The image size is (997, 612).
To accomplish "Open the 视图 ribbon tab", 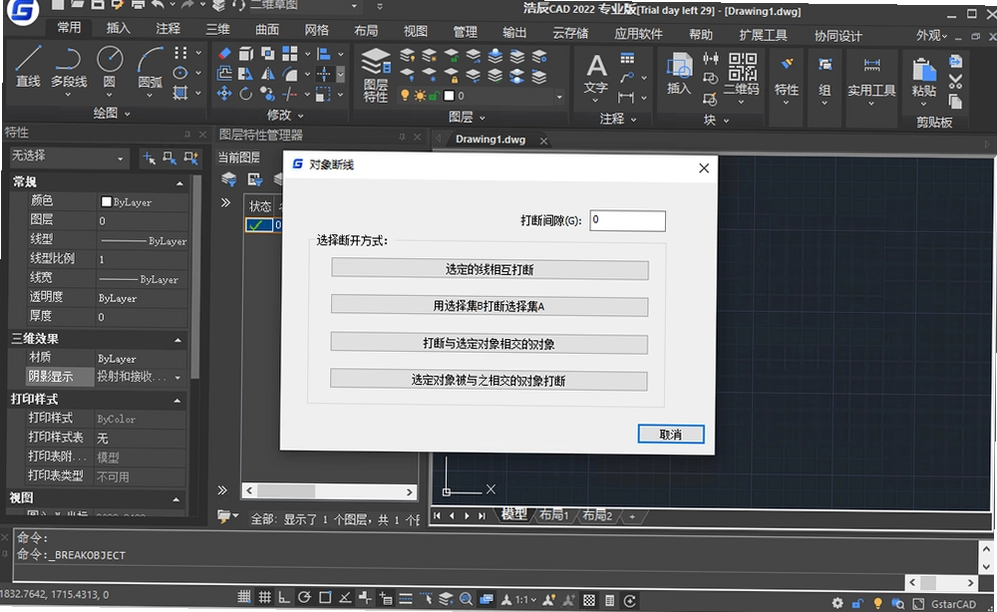I will (x=415, y=31).
